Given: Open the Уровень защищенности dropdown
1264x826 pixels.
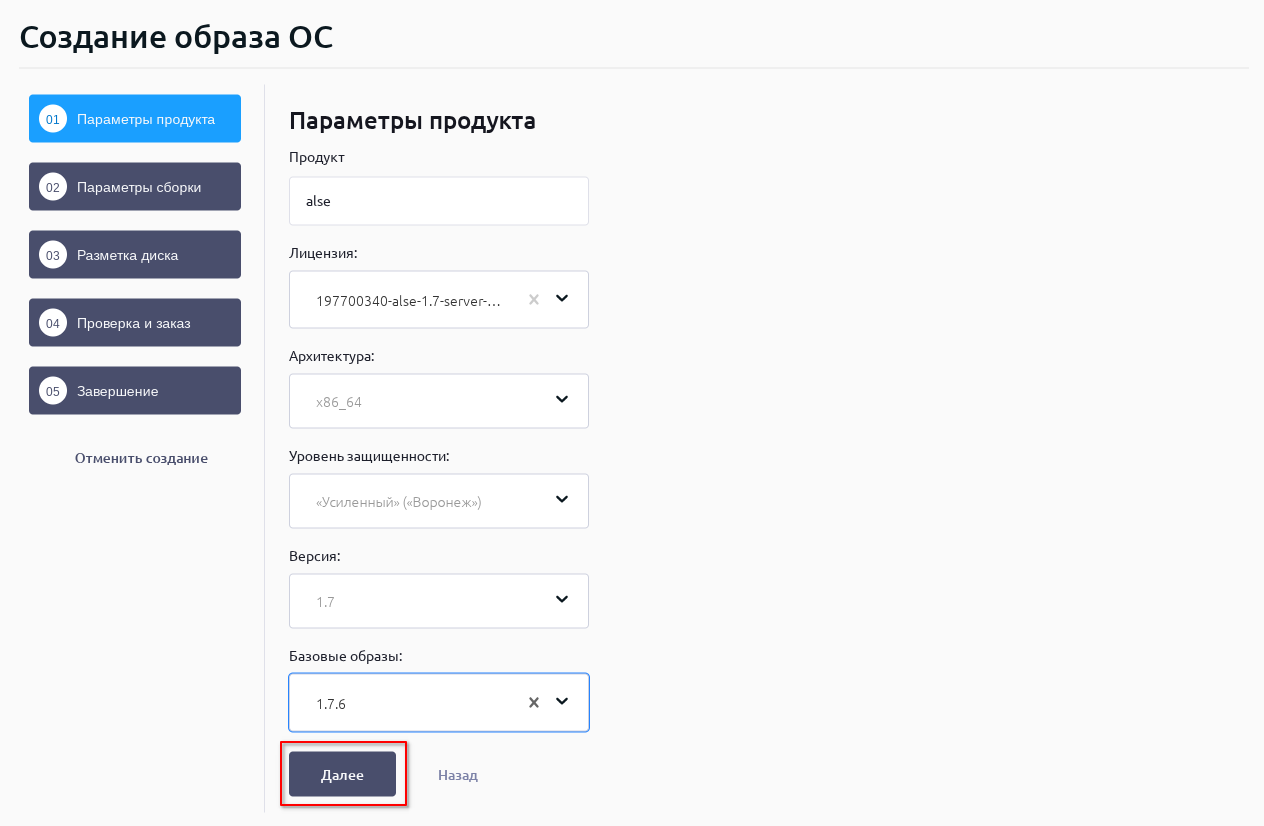Looking at the screenshot, I should [439, 501].
